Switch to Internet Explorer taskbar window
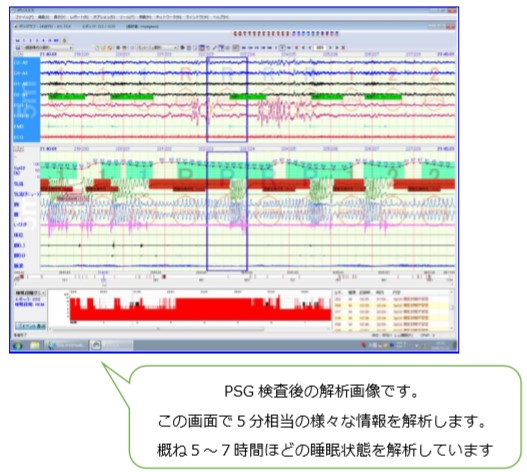The width and height of the screenshot is (527, 472). (67, 345)
